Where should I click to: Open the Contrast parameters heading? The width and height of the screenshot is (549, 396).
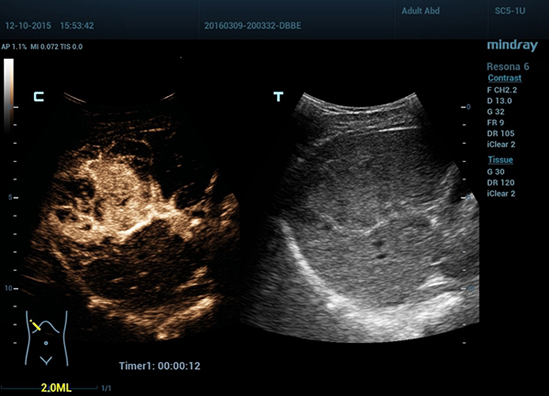tap(505, 78)
